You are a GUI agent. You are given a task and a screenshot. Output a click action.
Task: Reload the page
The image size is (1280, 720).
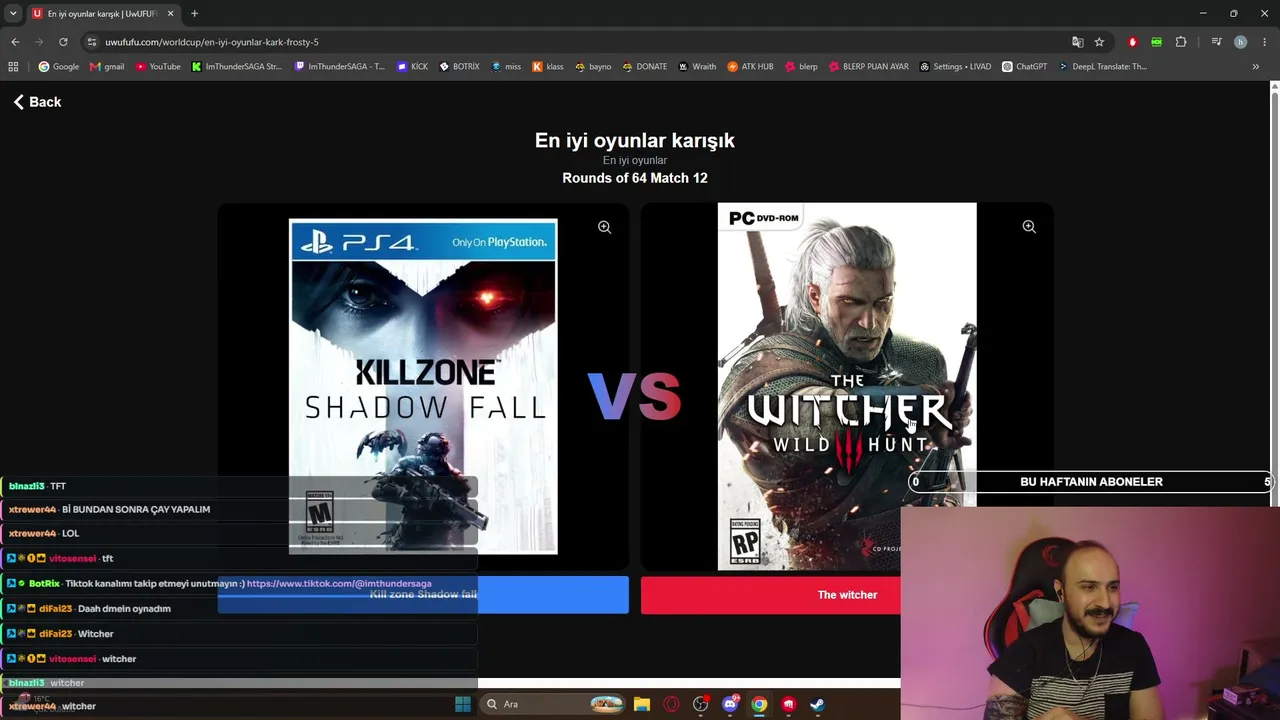pos(63,42)
